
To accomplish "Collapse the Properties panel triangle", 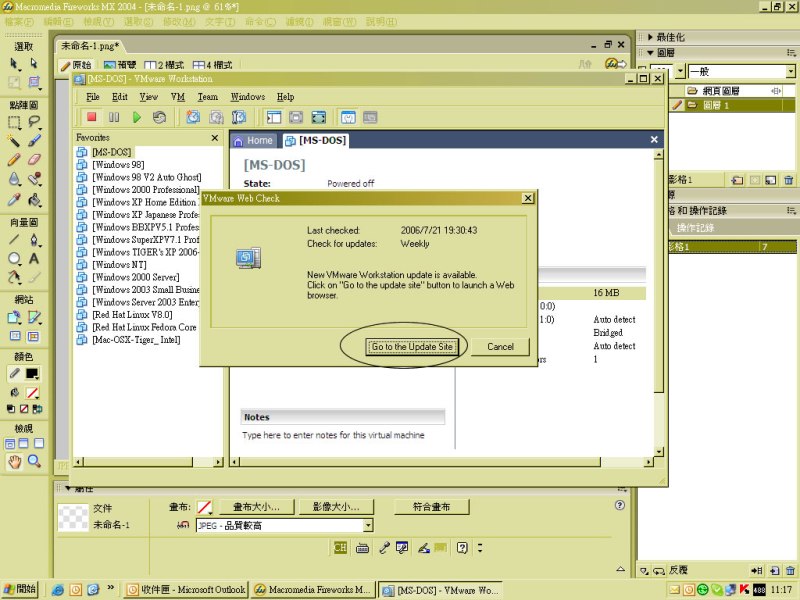I will 68,488.
